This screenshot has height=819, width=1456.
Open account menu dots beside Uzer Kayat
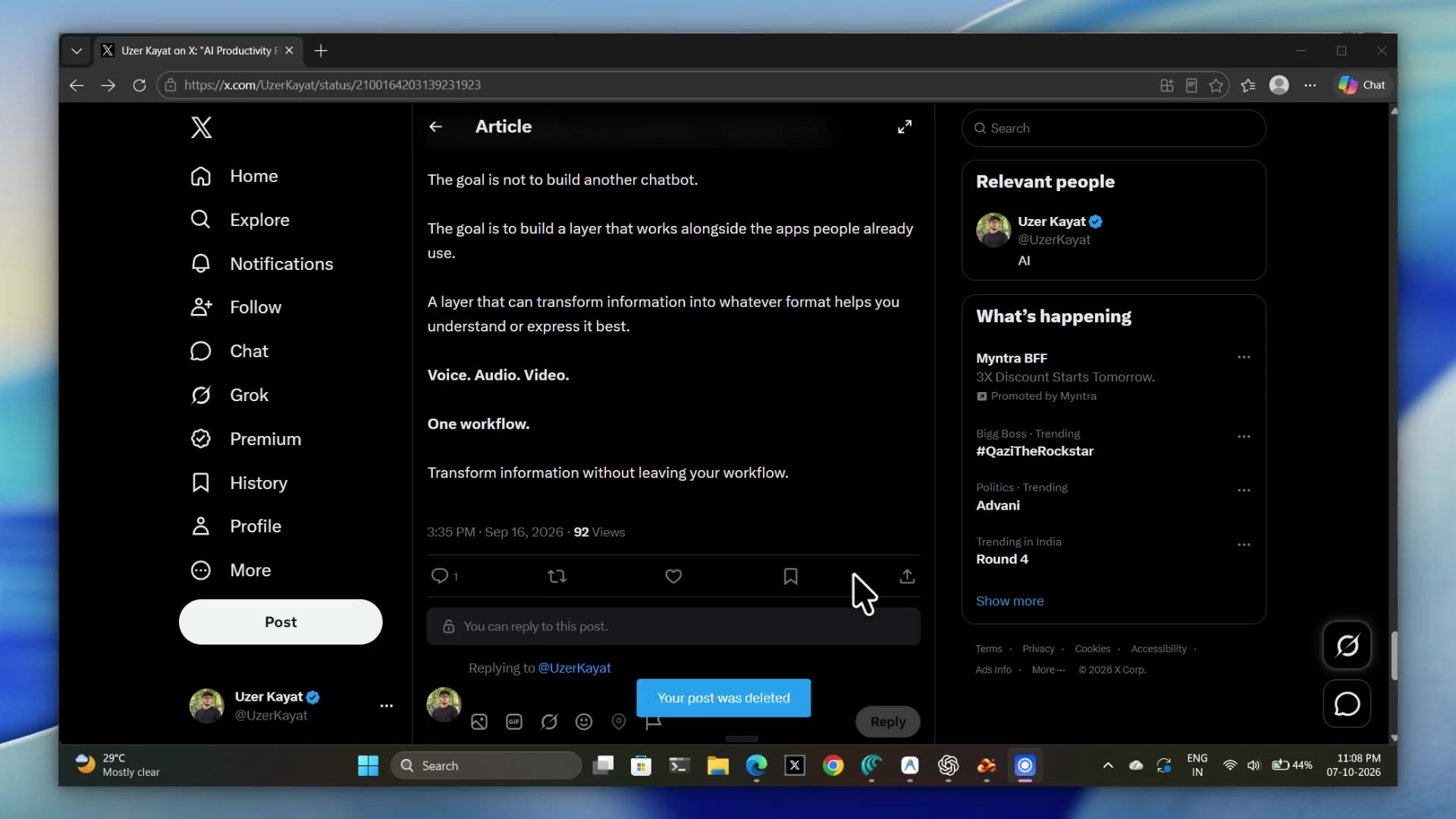(387, 706)
